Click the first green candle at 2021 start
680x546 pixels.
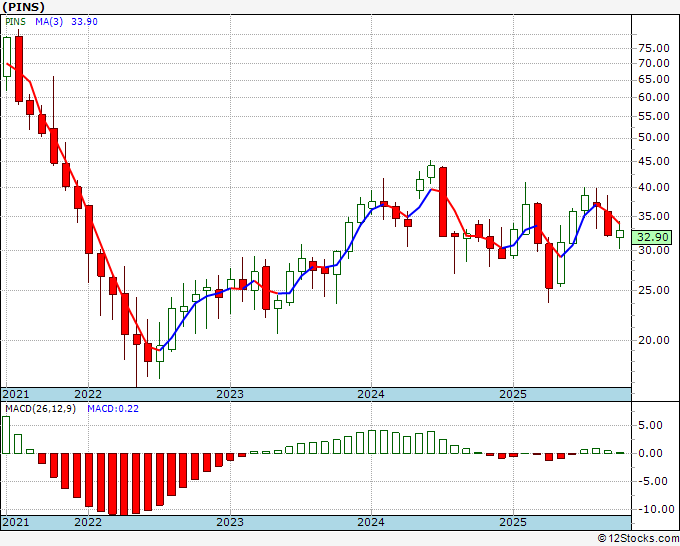tap(7, 57)
